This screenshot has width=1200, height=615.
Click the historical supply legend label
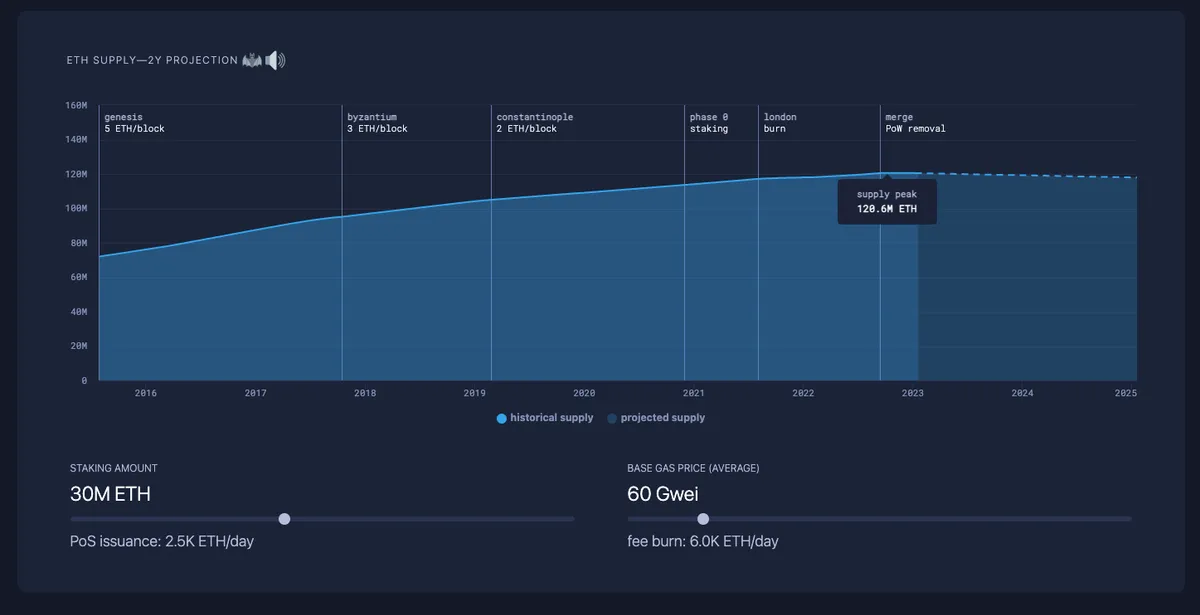(552, 418)
